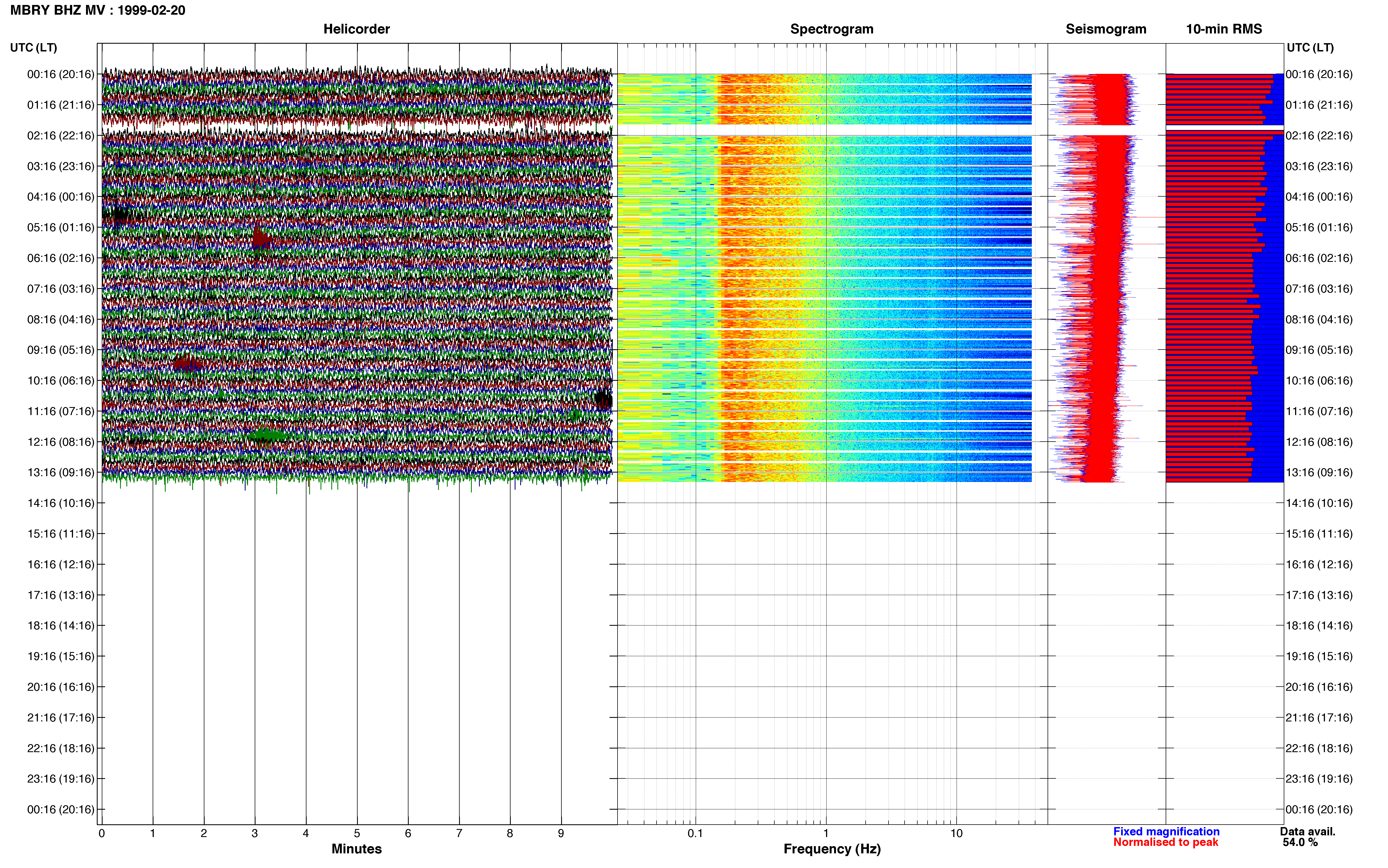1388x868 pixels.
Task: Click the Minutes axis label
Action: click(356, 848)
